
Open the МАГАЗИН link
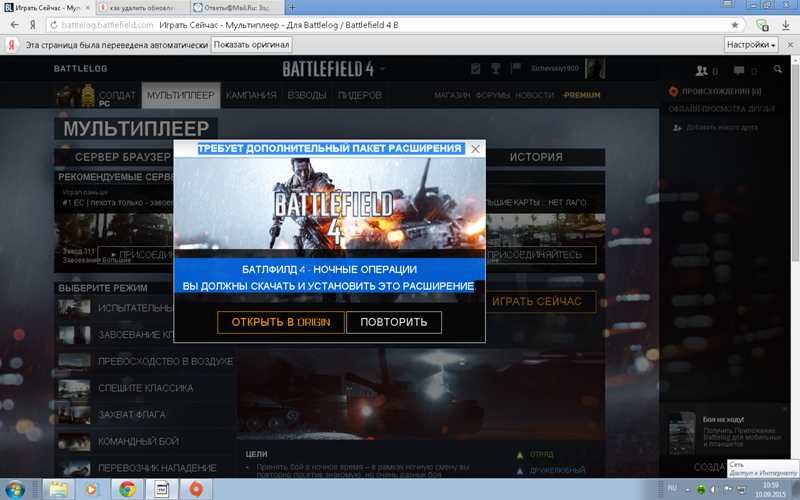tap(452, 95)
